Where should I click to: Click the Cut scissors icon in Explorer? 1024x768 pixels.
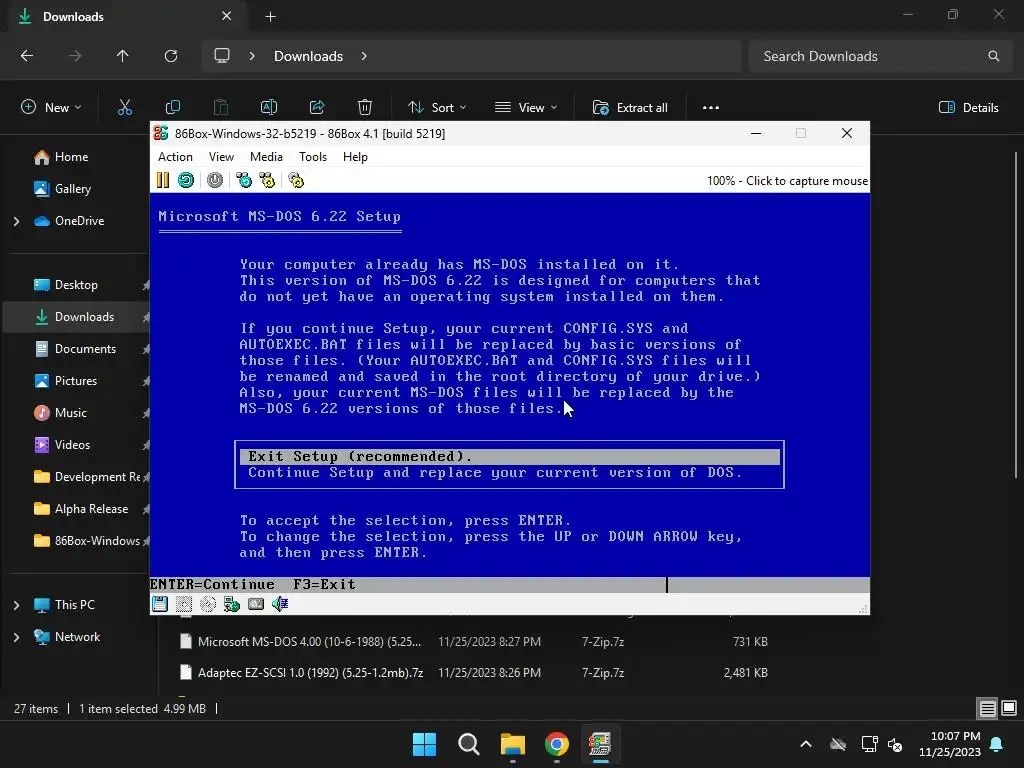(125, 108)
